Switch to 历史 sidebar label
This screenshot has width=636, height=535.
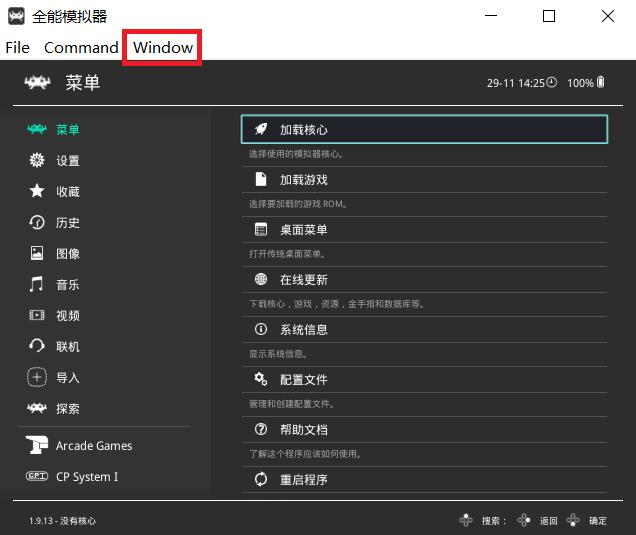pos(68,223)
